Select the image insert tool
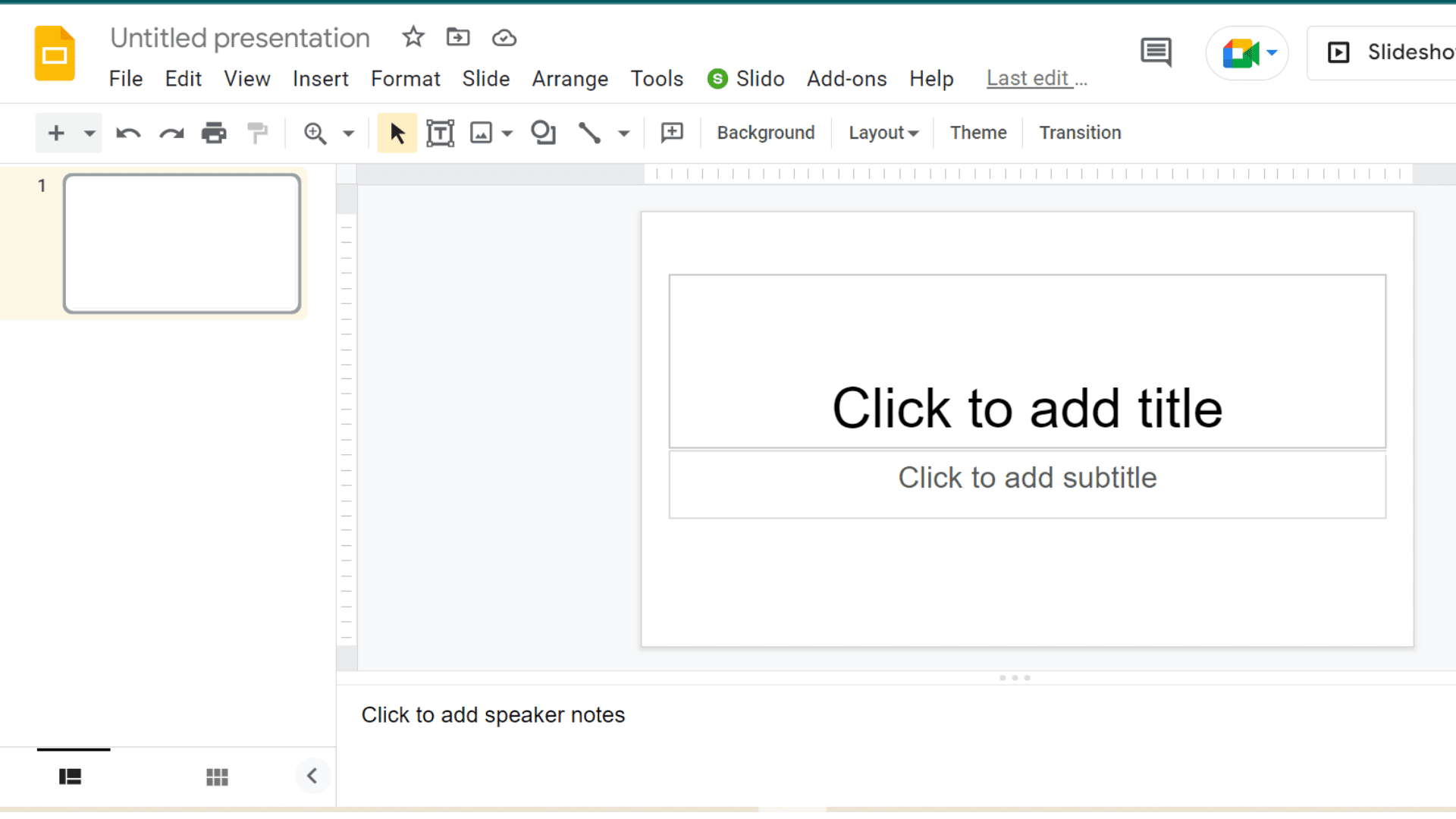Image resolution: width=1456 pixels, height=819 pixels. (x=481, y=132)
